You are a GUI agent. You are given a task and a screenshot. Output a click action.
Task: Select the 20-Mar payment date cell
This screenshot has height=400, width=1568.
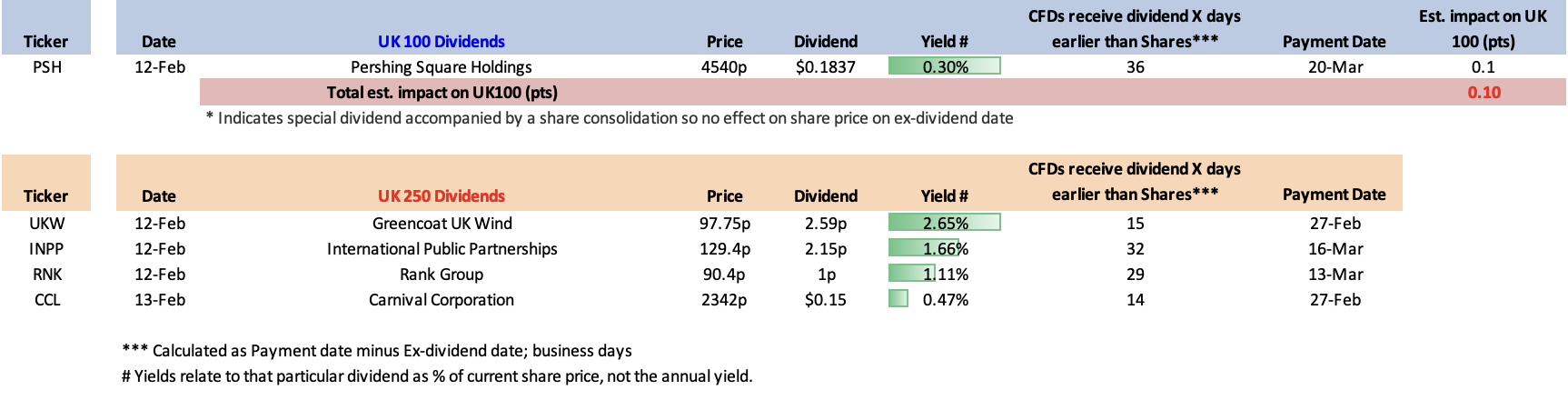click(x=1335, y=67)
